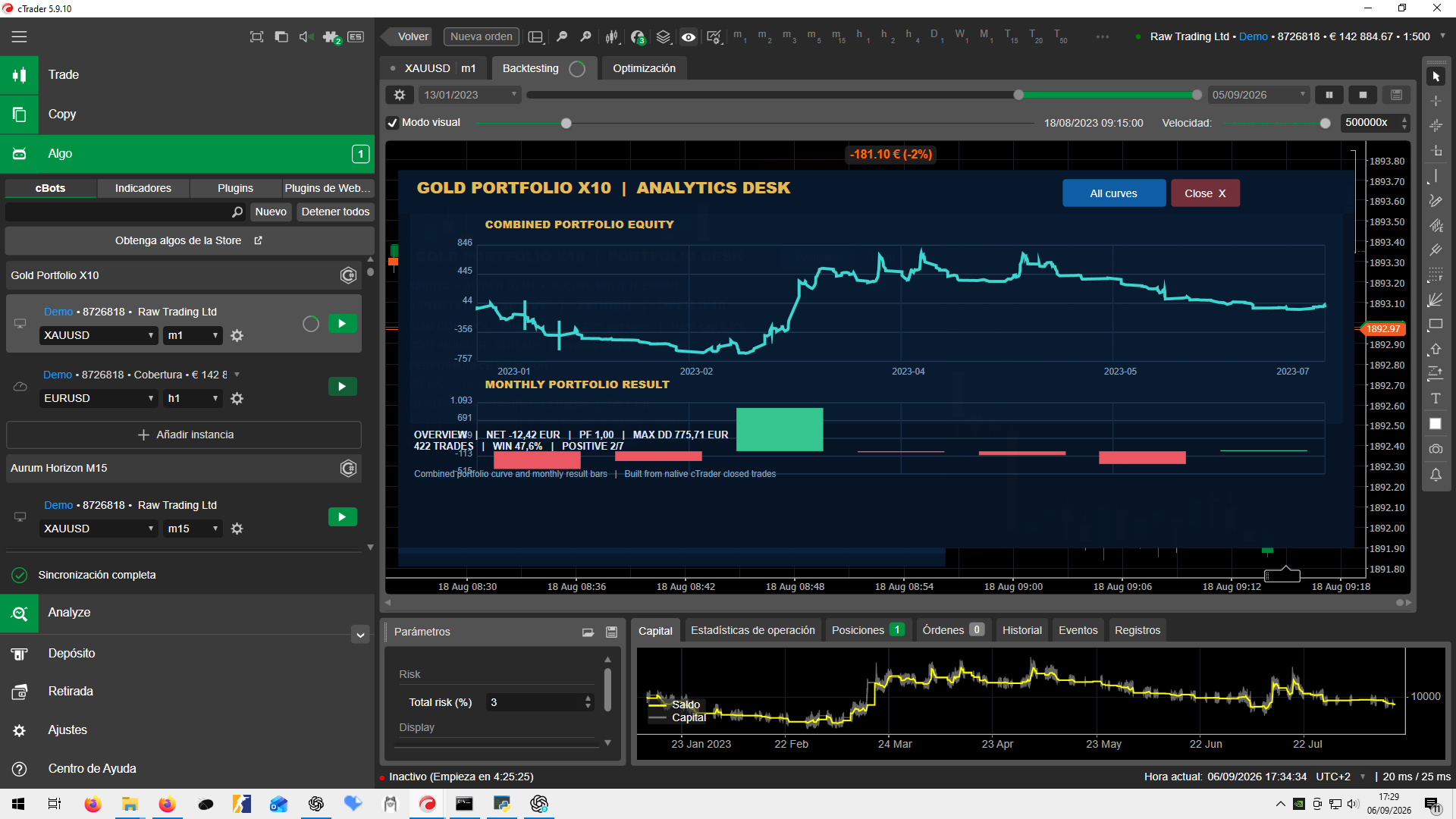Click the chart layers icon in the toolbar
Image resolution: width=1456 pixels, height=819 pixels.
point(663,36)
